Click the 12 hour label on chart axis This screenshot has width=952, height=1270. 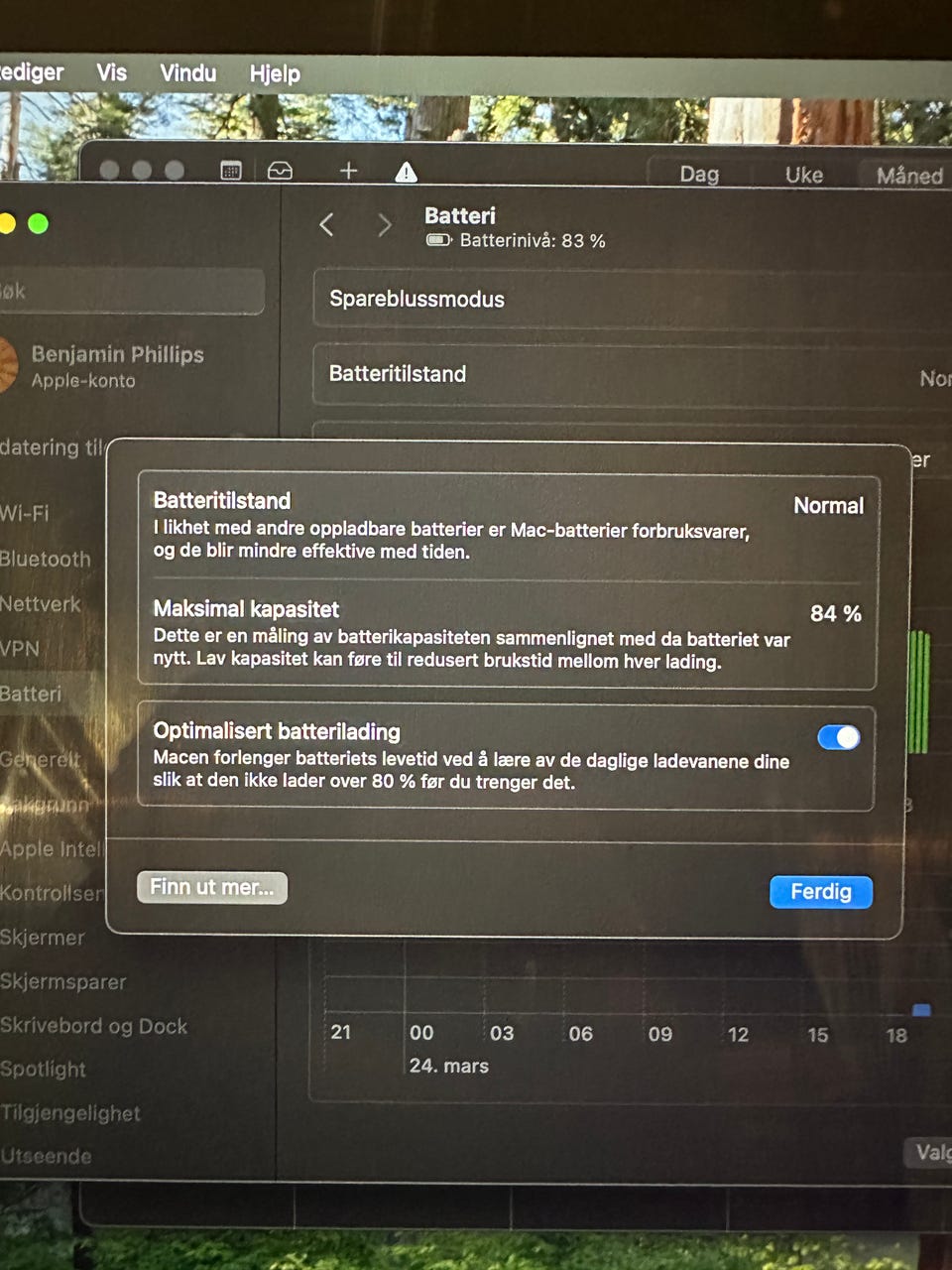point(738,1034)
